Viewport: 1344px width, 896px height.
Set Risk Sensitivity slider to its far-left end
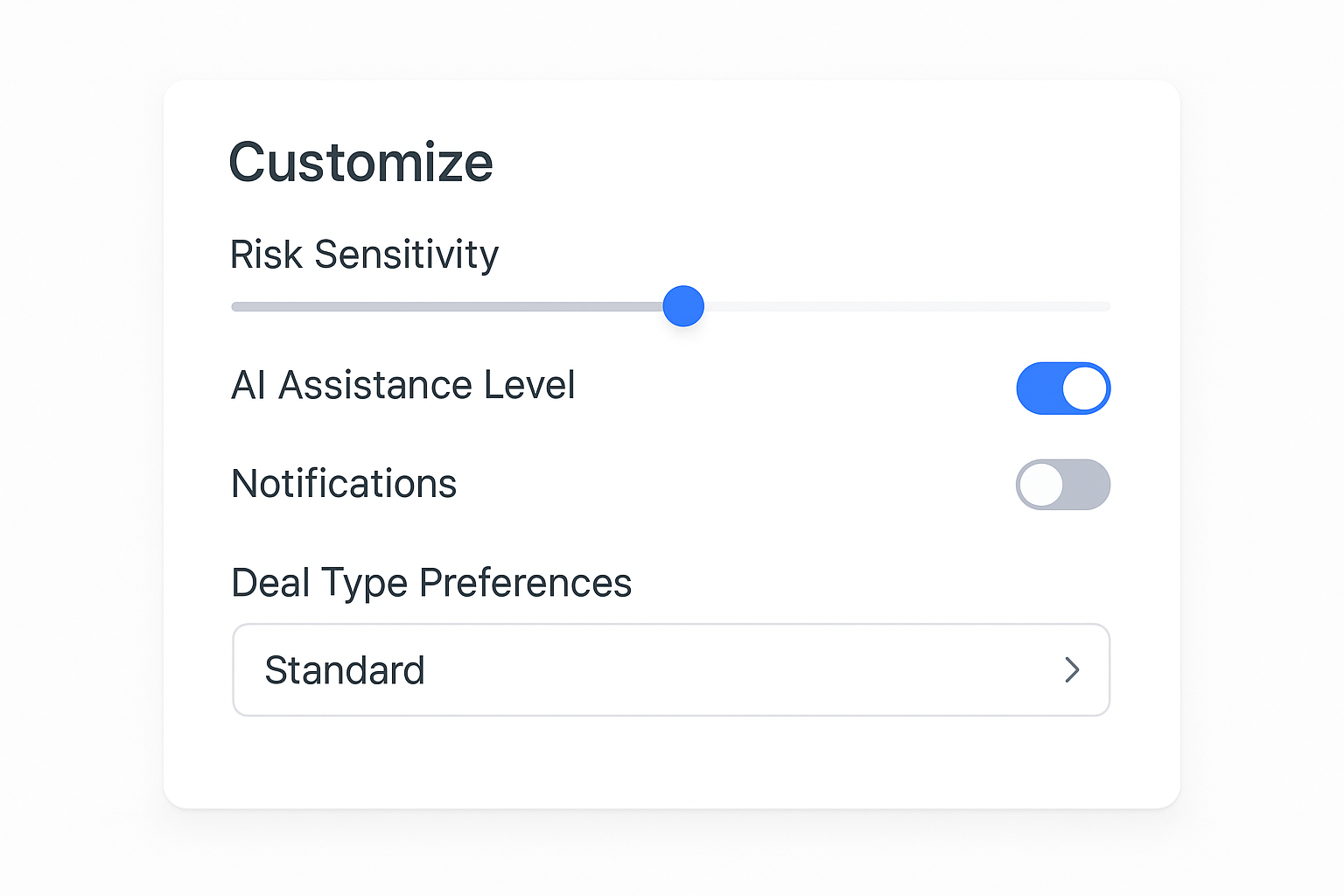(234, 307)
